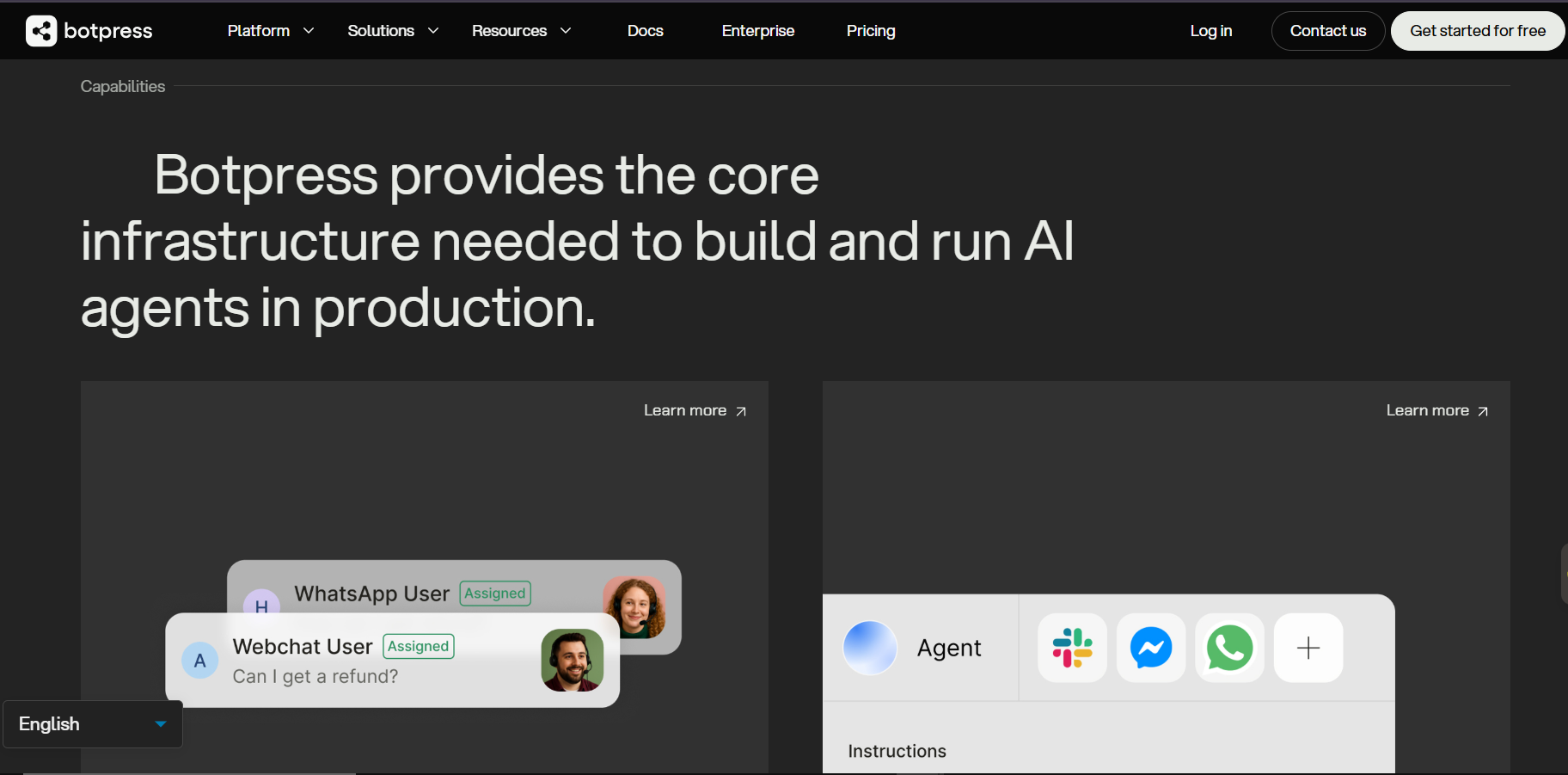Expand the Solutions menu chevron
The width and height of the screenshot is (1568, 775).
point(433,31)
